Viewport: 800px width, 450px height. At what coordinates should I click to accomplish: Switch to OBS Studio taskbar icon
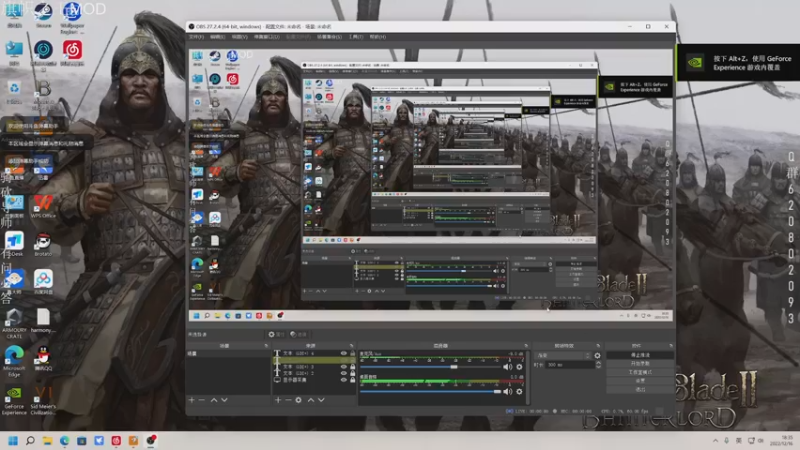click(151, 440)
